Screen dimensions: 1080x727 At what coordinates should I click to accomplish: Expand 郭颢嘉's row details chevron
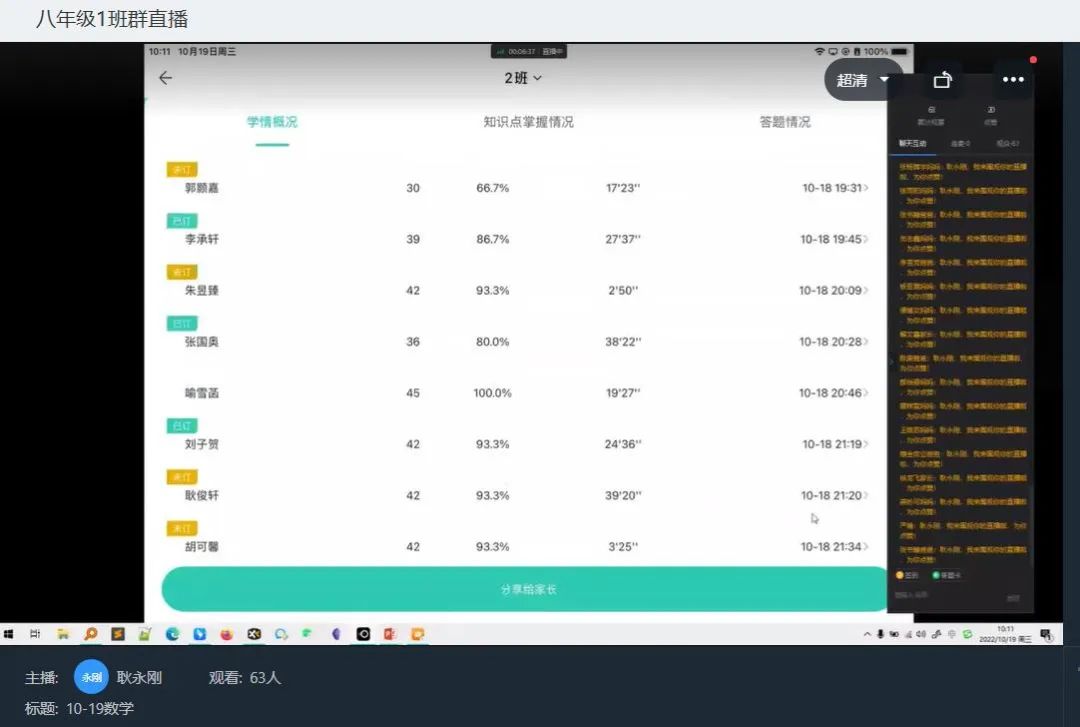[x=866, y=188]
